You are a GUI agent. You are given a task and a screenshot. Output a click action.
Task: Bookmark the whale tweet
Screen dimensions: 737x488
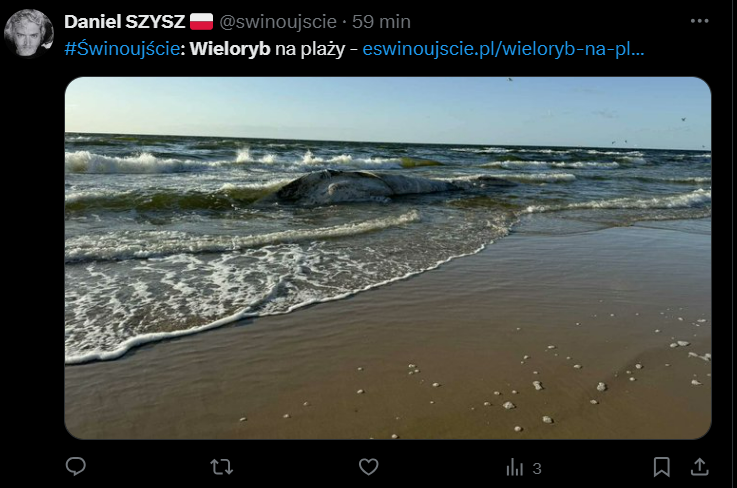pos(661,467)
